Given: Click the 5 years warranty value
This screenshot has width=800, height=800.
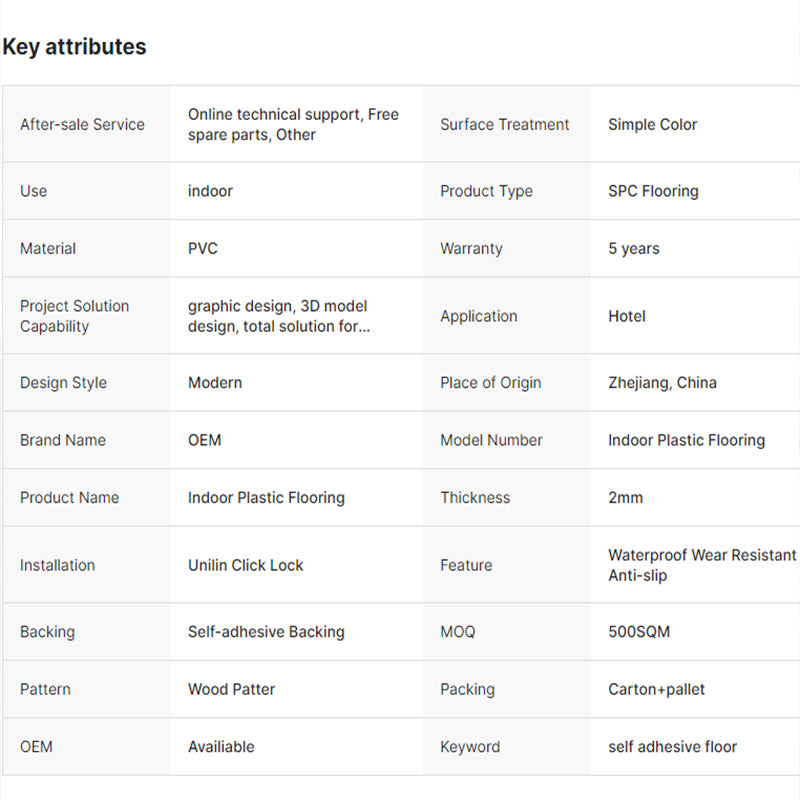Looking at the screenshot, I should tap(634, 249).
